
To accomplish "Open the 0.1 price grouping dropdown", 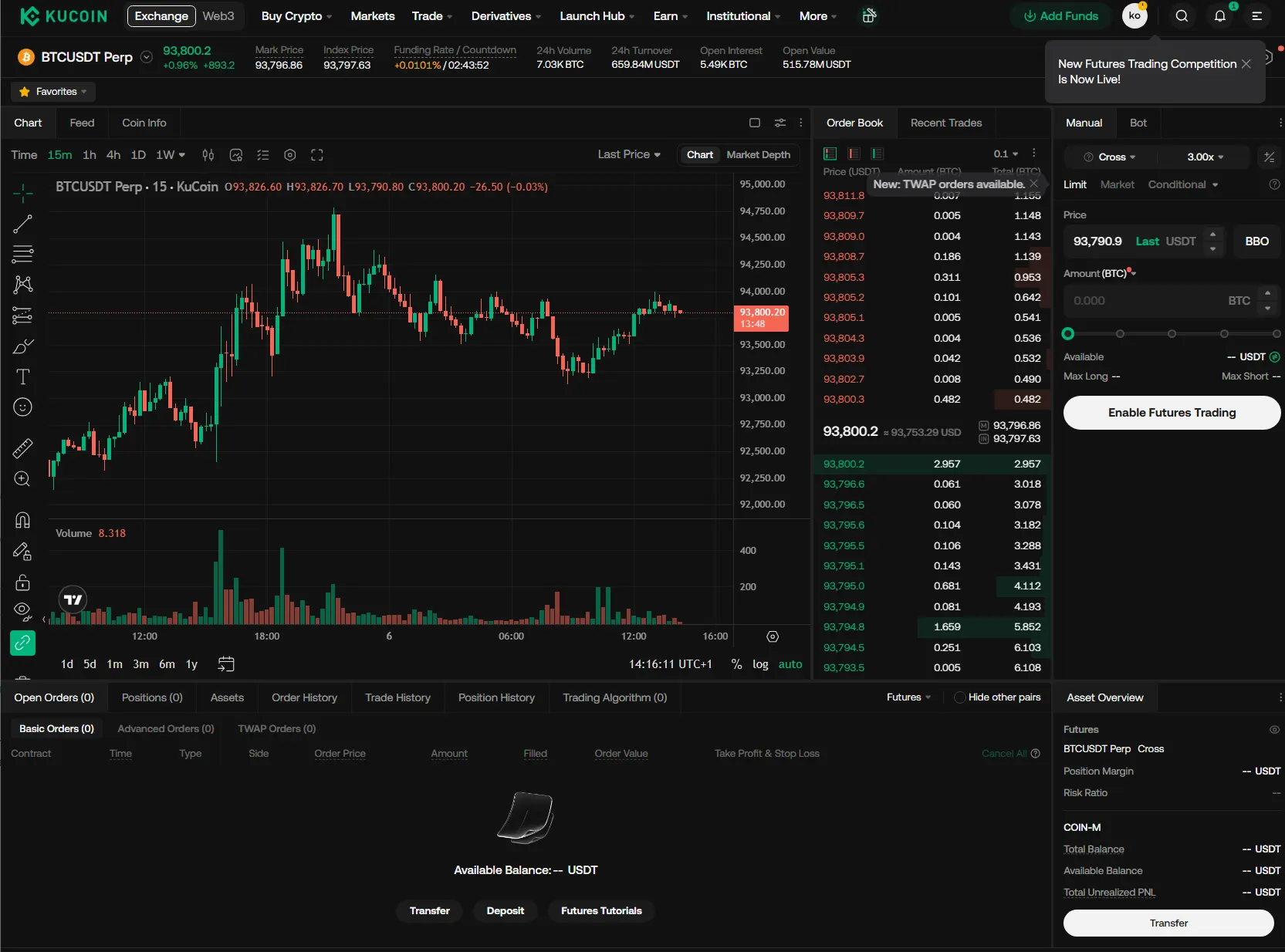I will tap(1006, 154).
